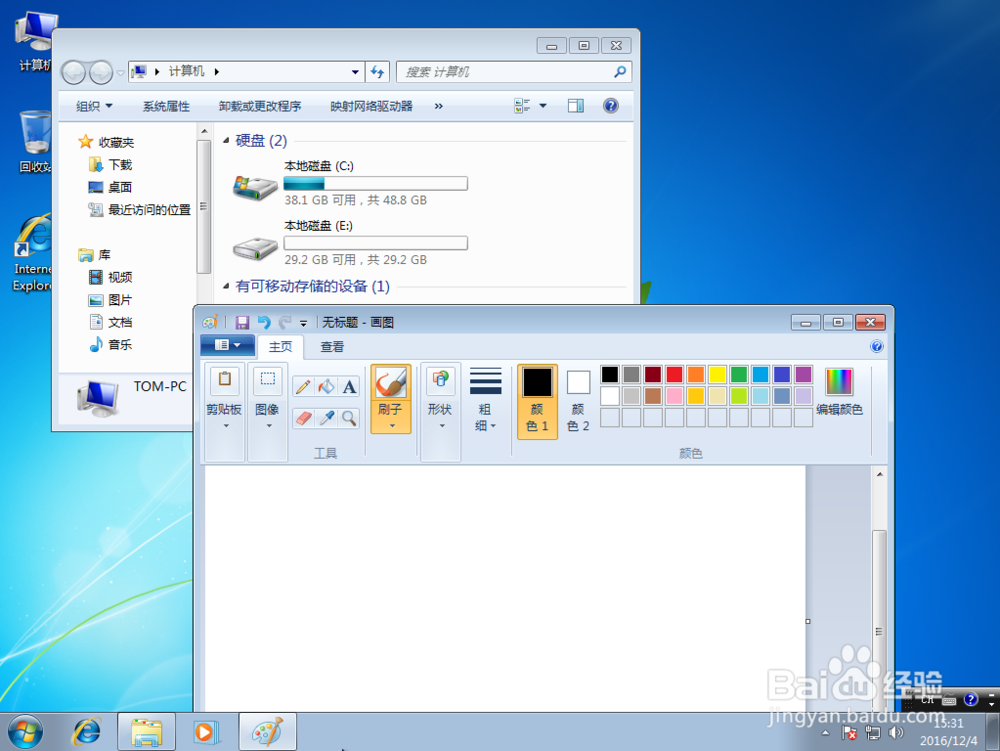1000x751 pixels.
Task: Pick the green color swatch
Action: pos(739,374)
